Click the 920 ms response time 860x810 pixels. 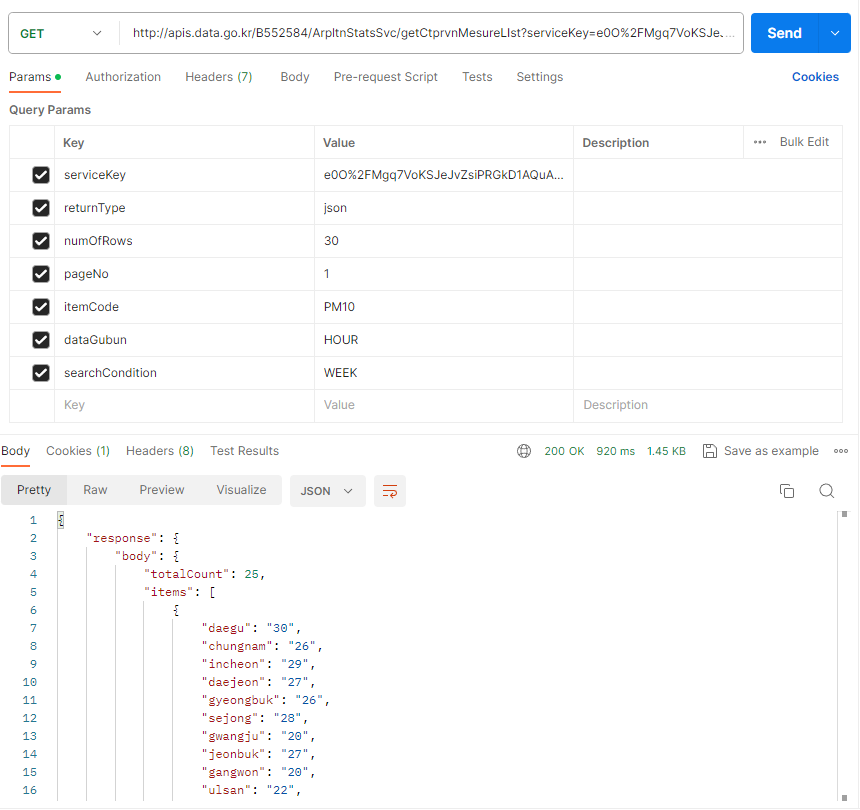(615, 451)
